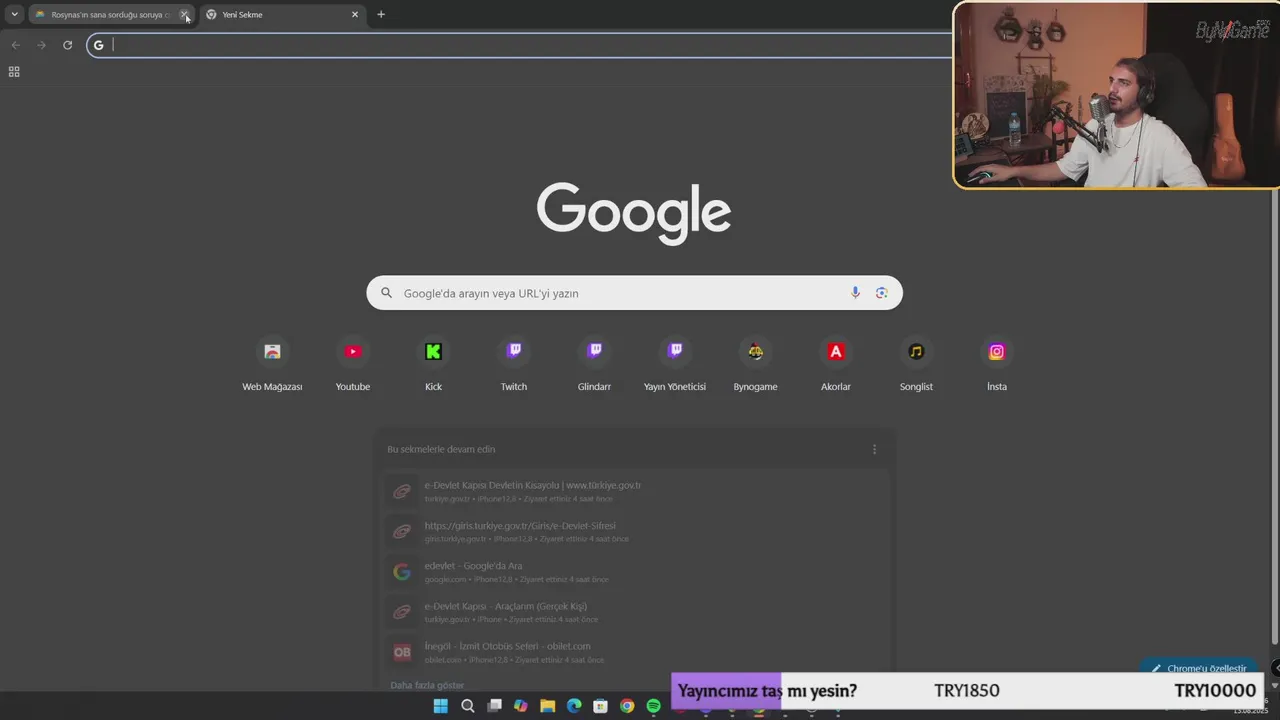Open the giris.turkiye.gov.tr e-Devlet-Sifresi entry

tap(635, 531)
